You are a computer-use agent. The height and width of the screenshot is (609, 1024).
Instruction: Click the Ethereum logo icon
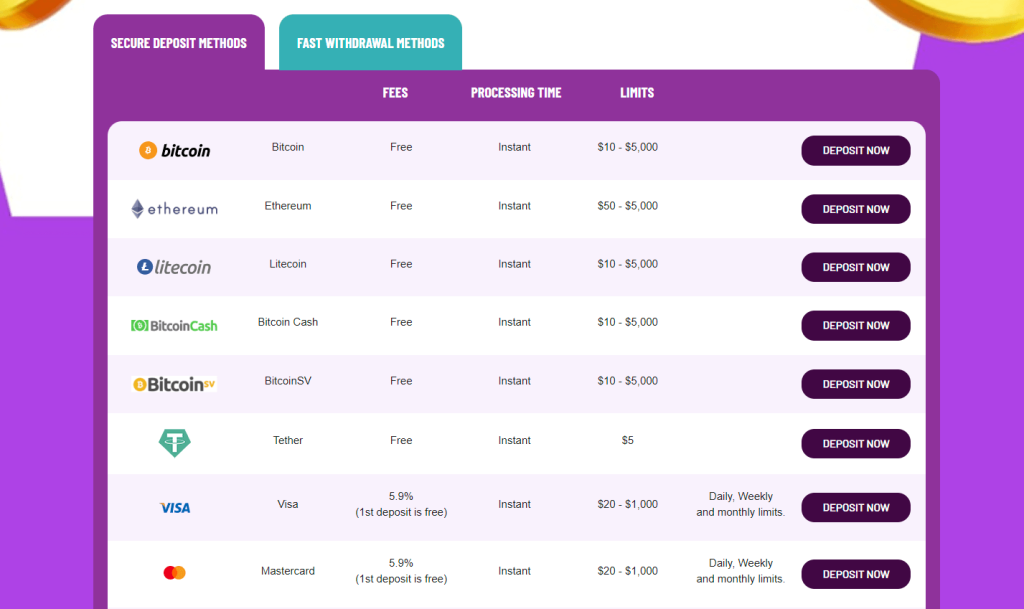pos(174,209)
